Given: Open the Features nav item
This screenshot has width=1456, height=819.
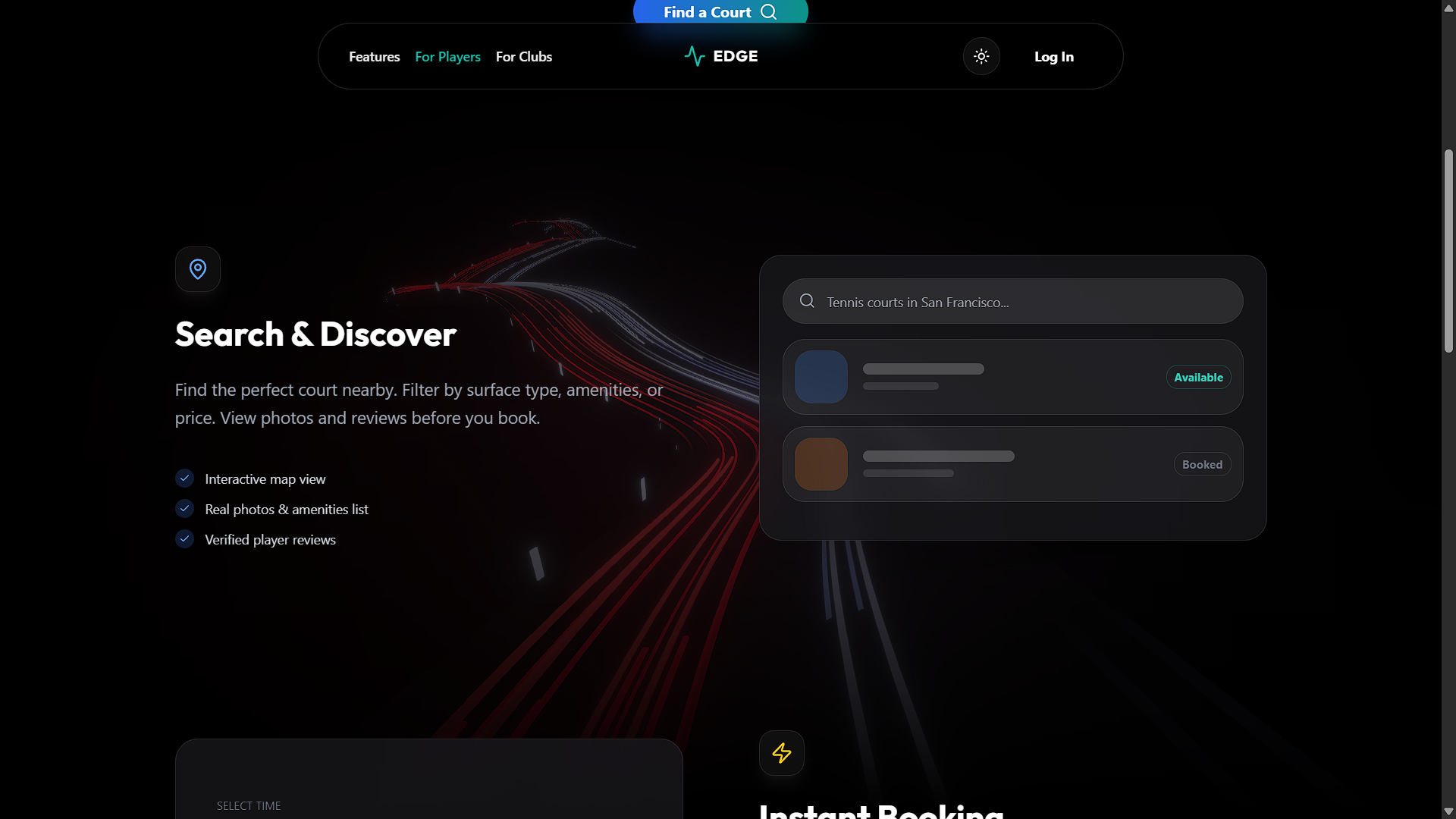Looking at the screenshot, I should [374, 57].
